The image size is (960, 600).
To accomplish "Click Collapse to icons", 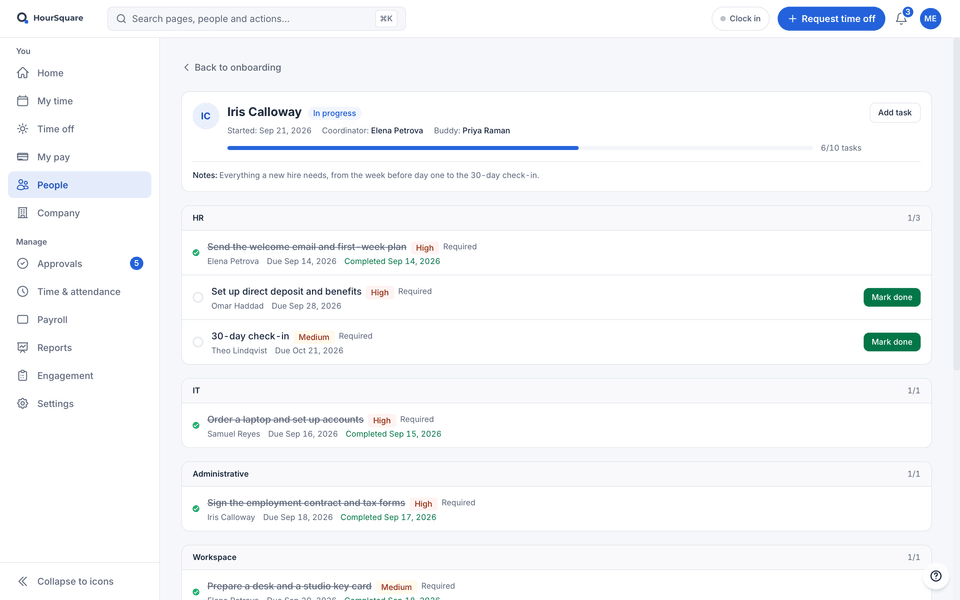I will (75, 582).
